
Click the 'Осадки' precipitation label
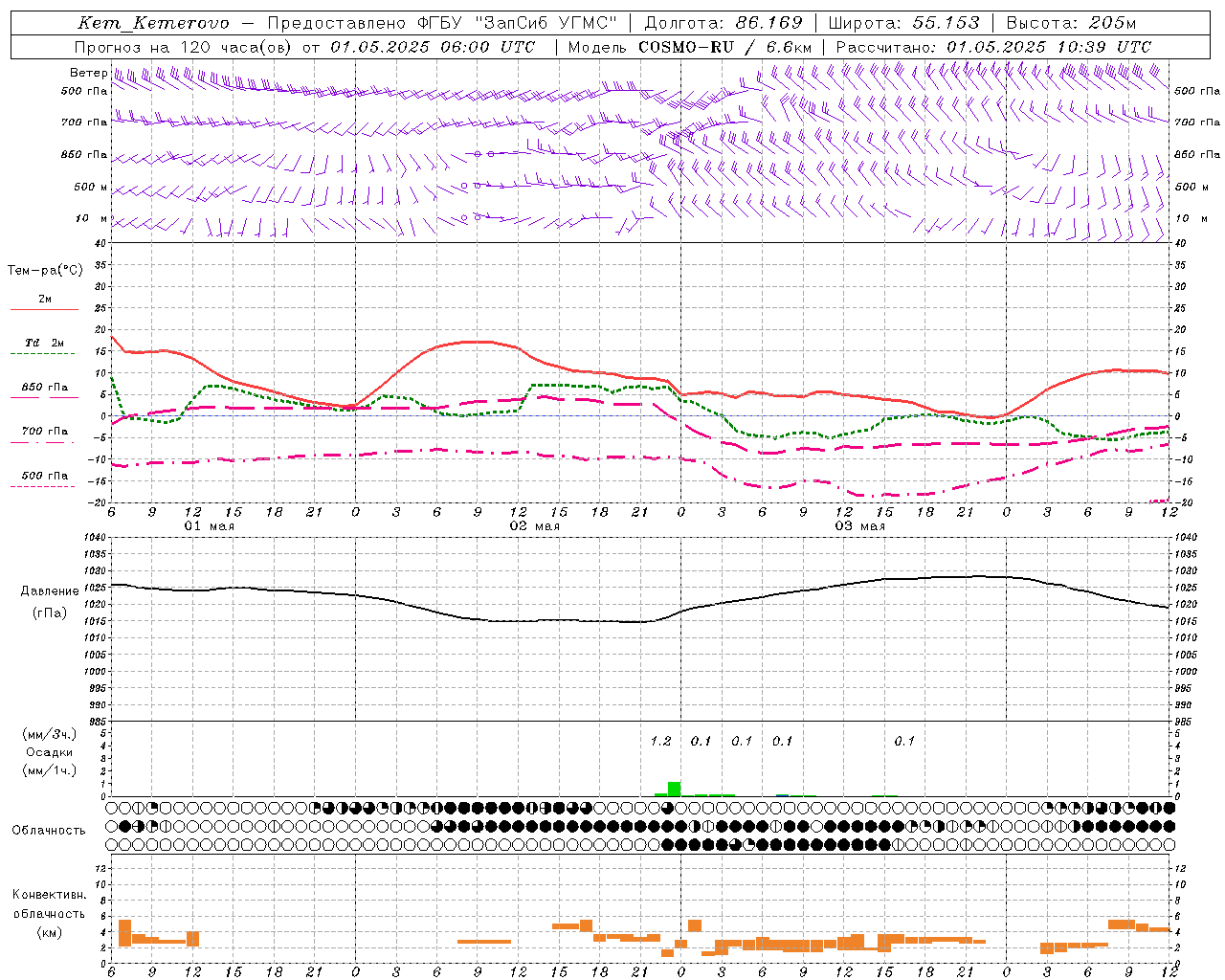click(49, 752)
